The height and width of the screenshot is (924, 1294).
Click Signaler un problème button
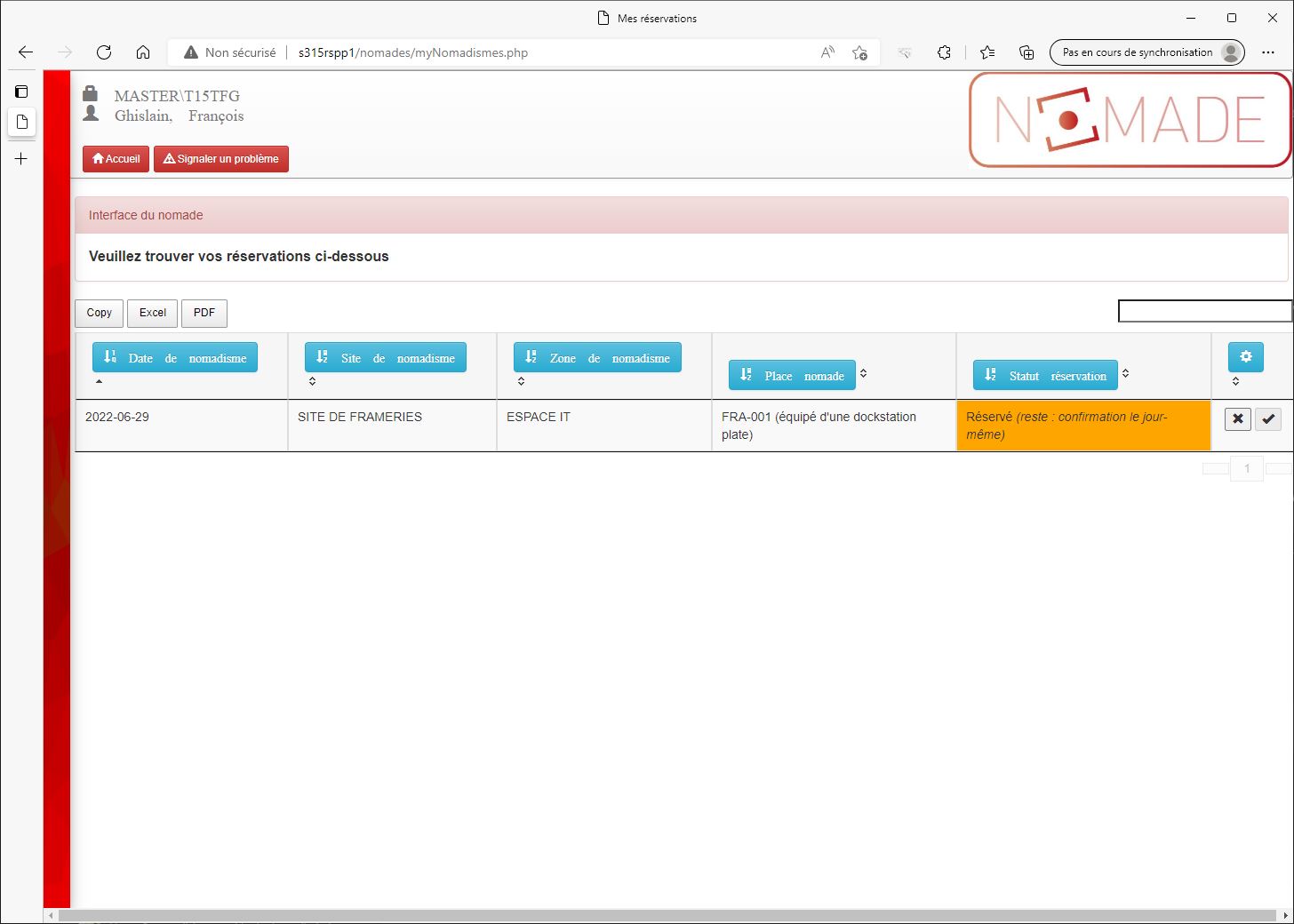221,159
